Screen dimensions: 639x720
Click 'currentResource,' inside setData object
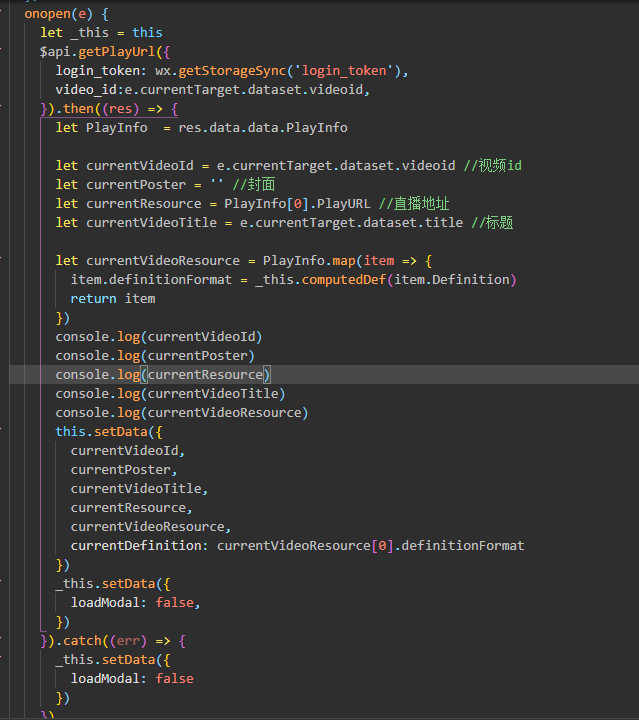(131, 508)
